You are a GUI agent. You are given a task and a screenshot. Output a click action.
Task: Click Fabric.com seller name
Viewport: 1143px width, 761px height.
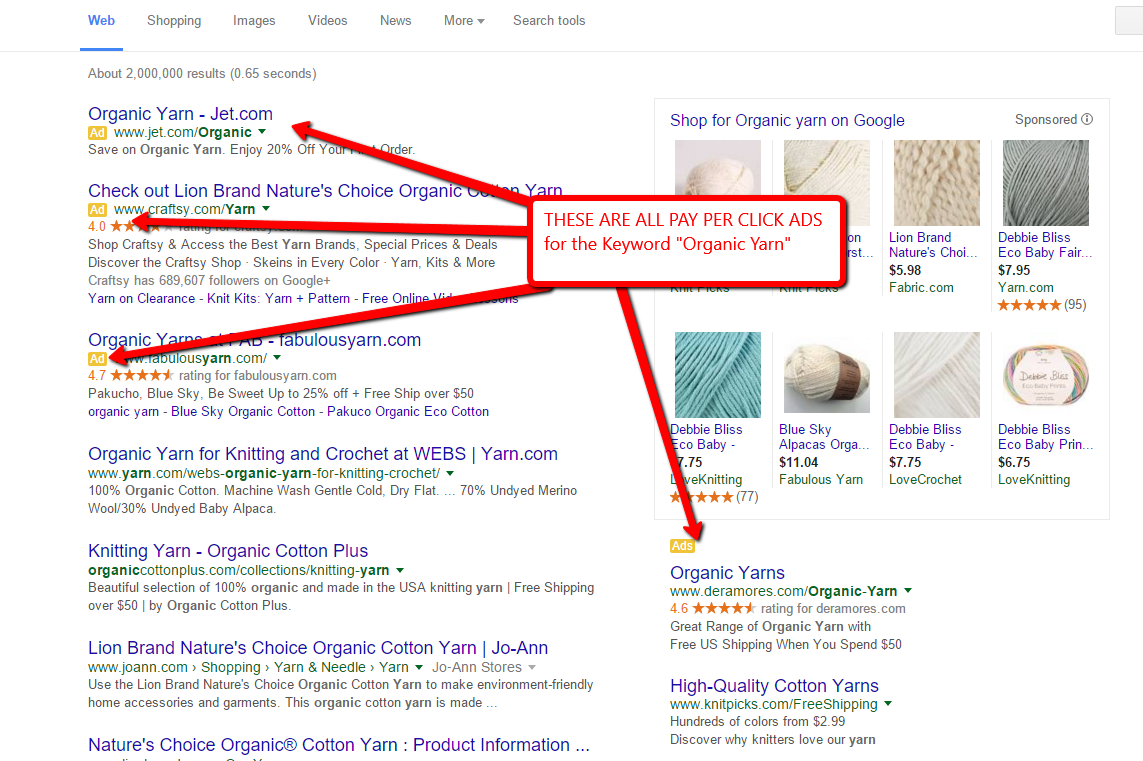pos(921,288)
